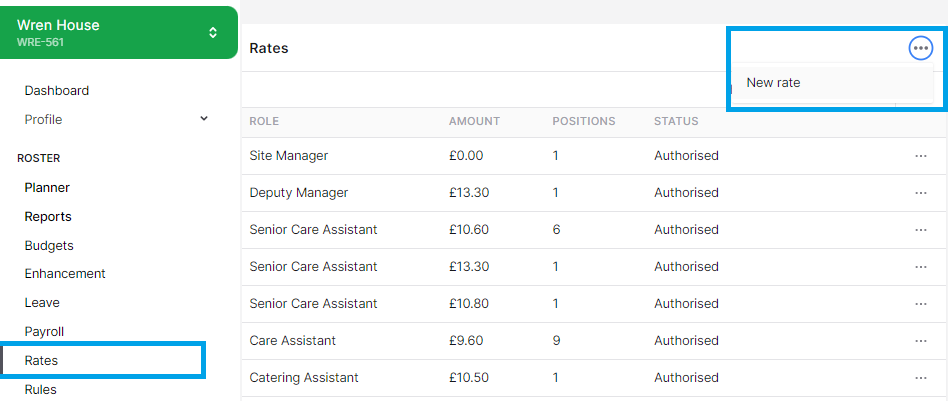
Task: Click ellipsis on £10.60 Senior Care Assistant row
Action: coord(920,230)
